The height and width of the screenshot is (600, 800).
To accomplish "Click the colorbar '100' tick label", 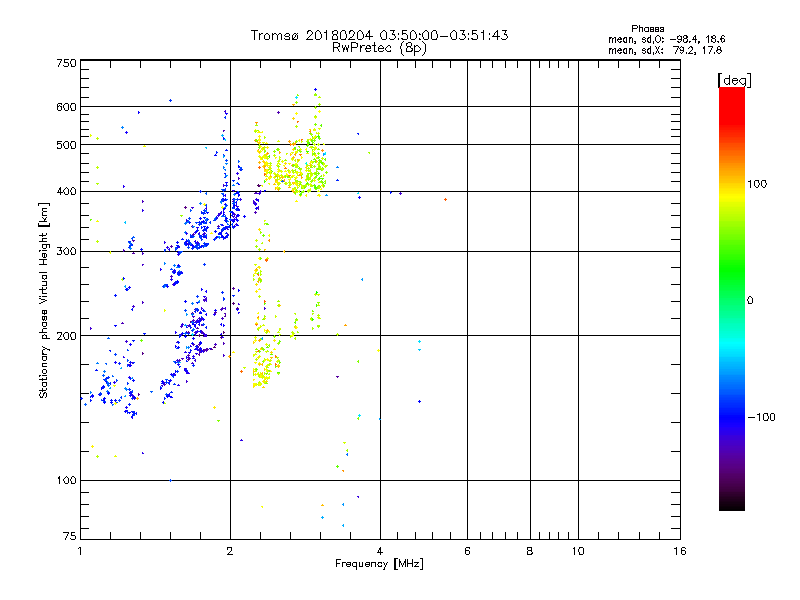I will pos(757,184).
